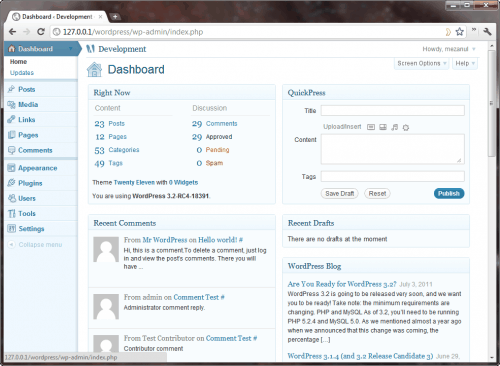This screenshot has height=366, width=500.
Task: Reload the page with refresh icon
Action: [x=41, y=32]
